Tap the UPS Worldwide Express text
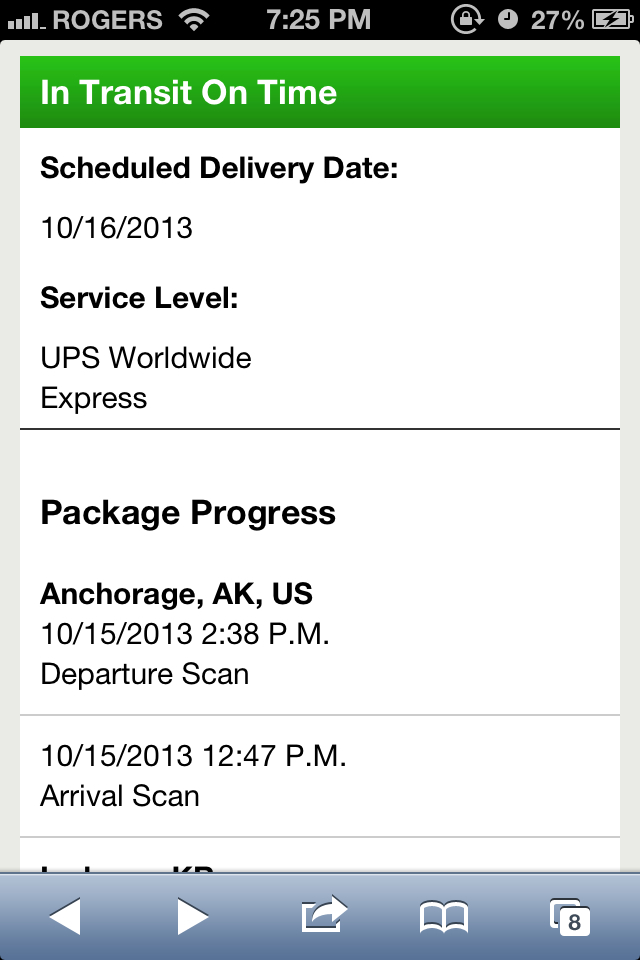The image size is (640, 960). pyautogui.click(x=146, y=377)
